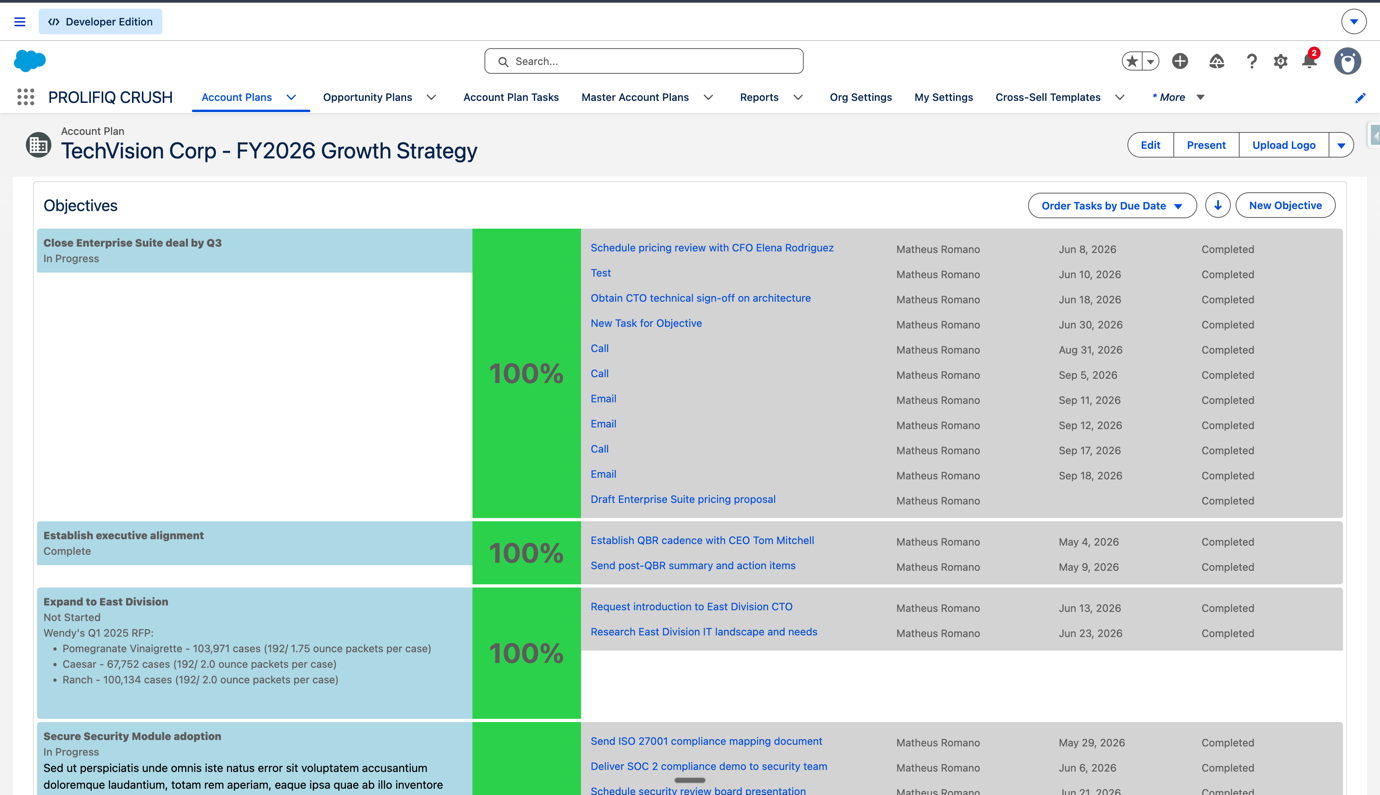This screenshot has height=795, width=1380.
Task: Open Draft Enterprise Suite pricing proposal task
Action: [x=683, y=499]
